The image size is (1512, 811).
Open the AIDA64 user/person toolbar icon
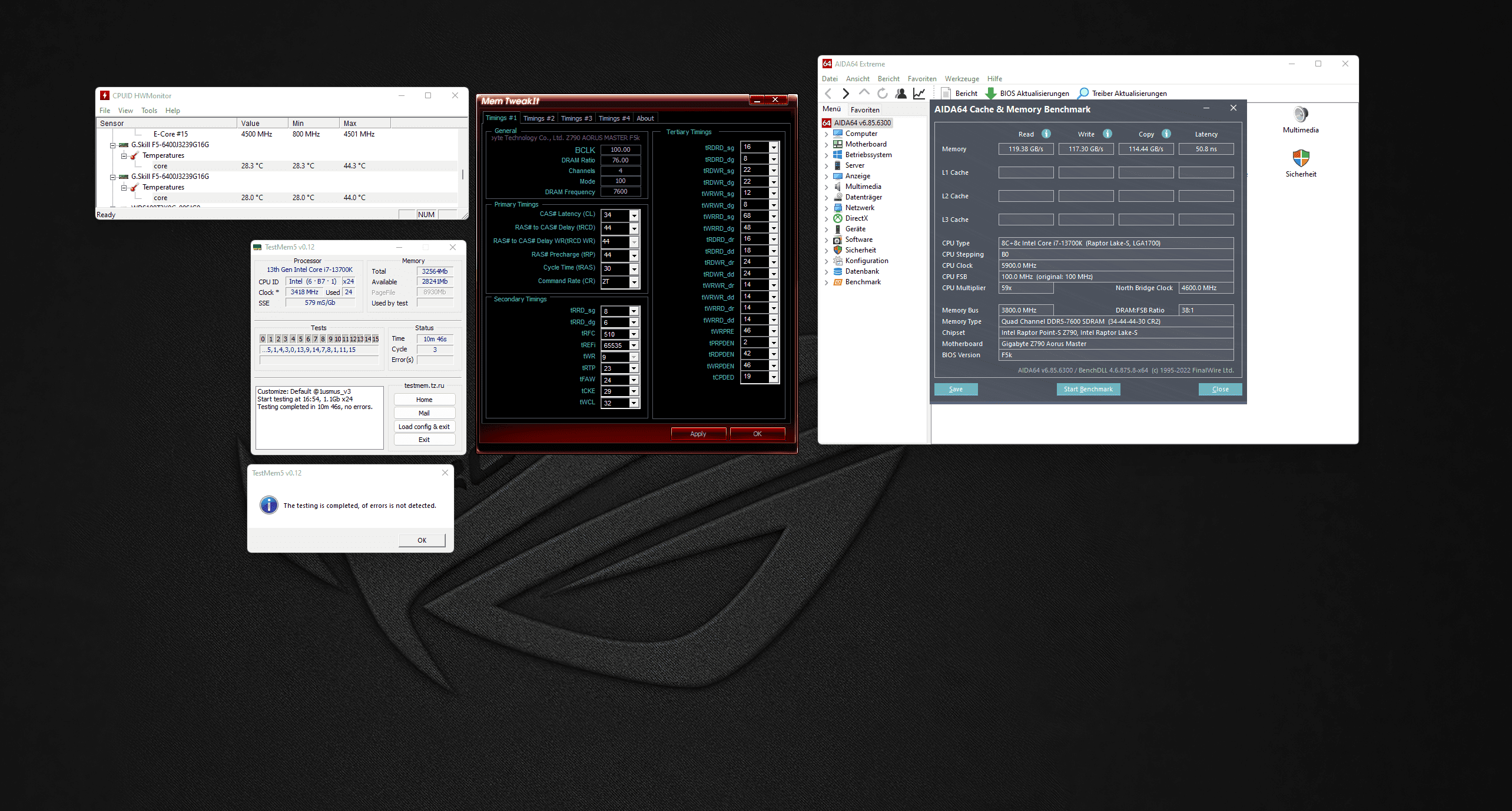(x=900, y=93)
